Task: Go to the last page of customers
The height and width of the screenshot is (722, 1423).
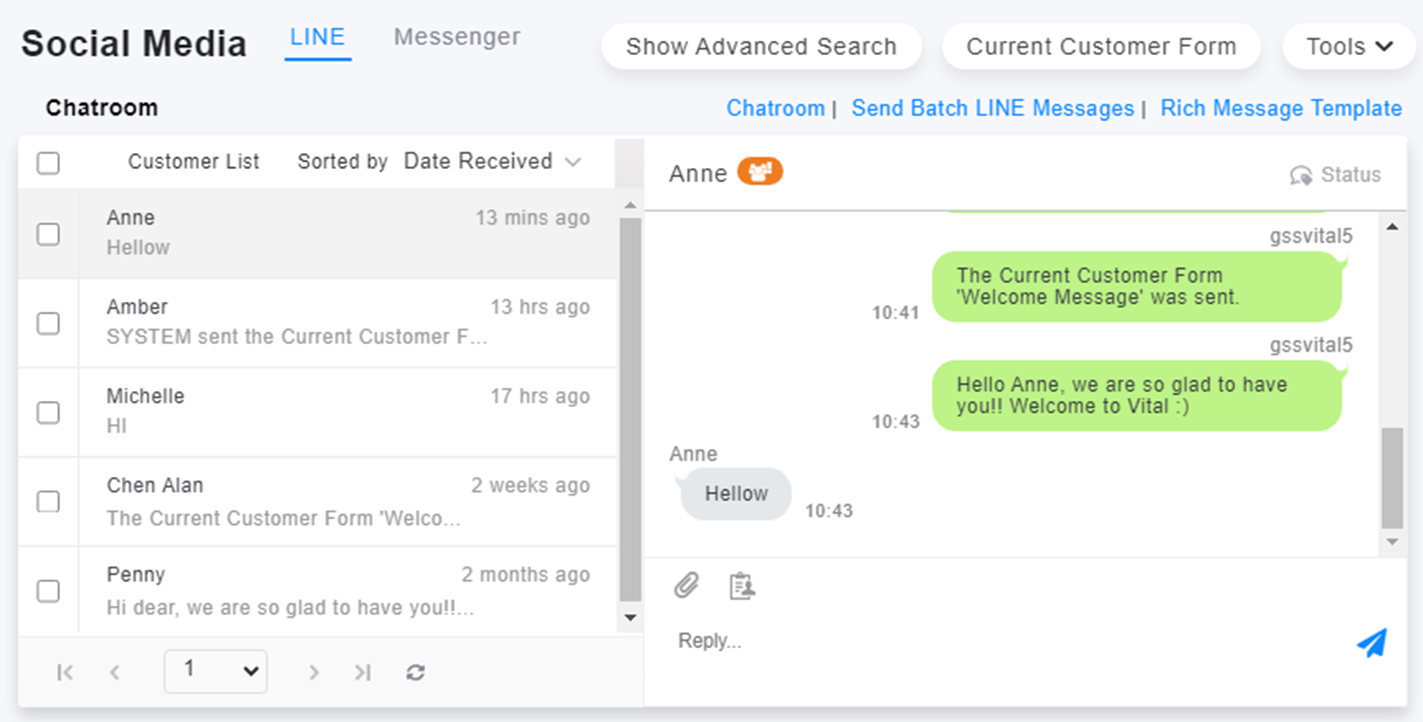Action: pos(363,673)
